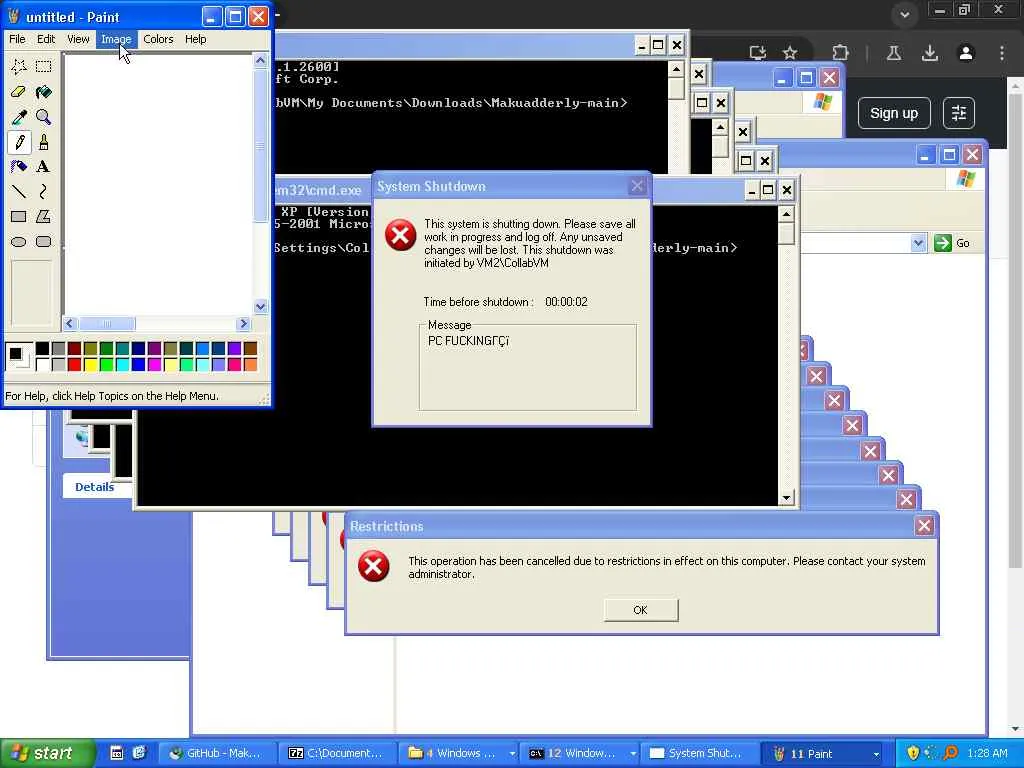Choose the Fill With Color bucket tool
This screenshot has width=1024, height=768.
(44, 91)
